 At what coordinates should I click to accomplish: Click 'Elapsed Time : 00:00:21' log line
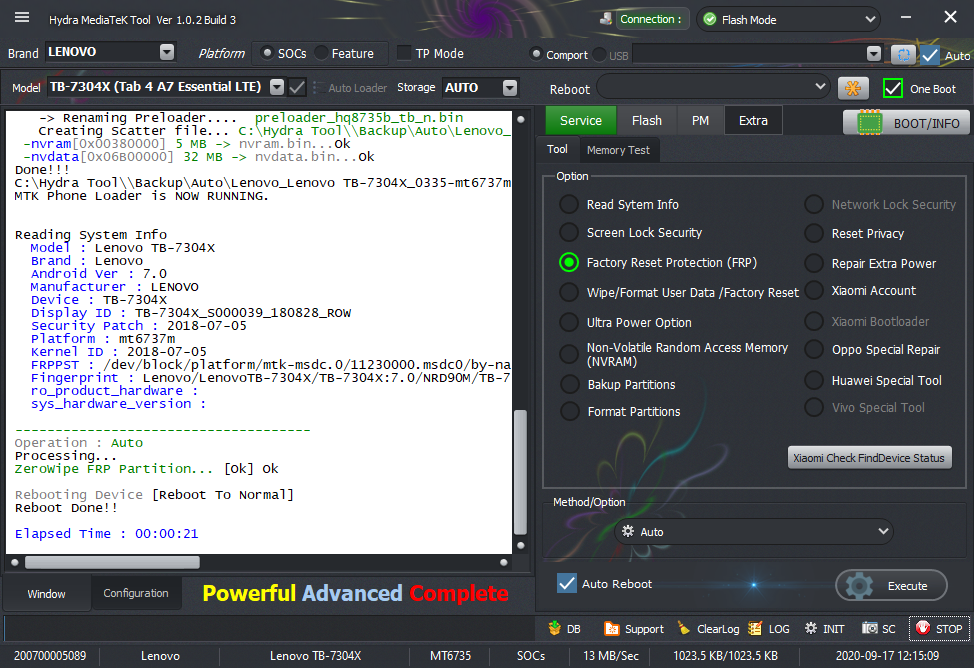tap(106, 533)
